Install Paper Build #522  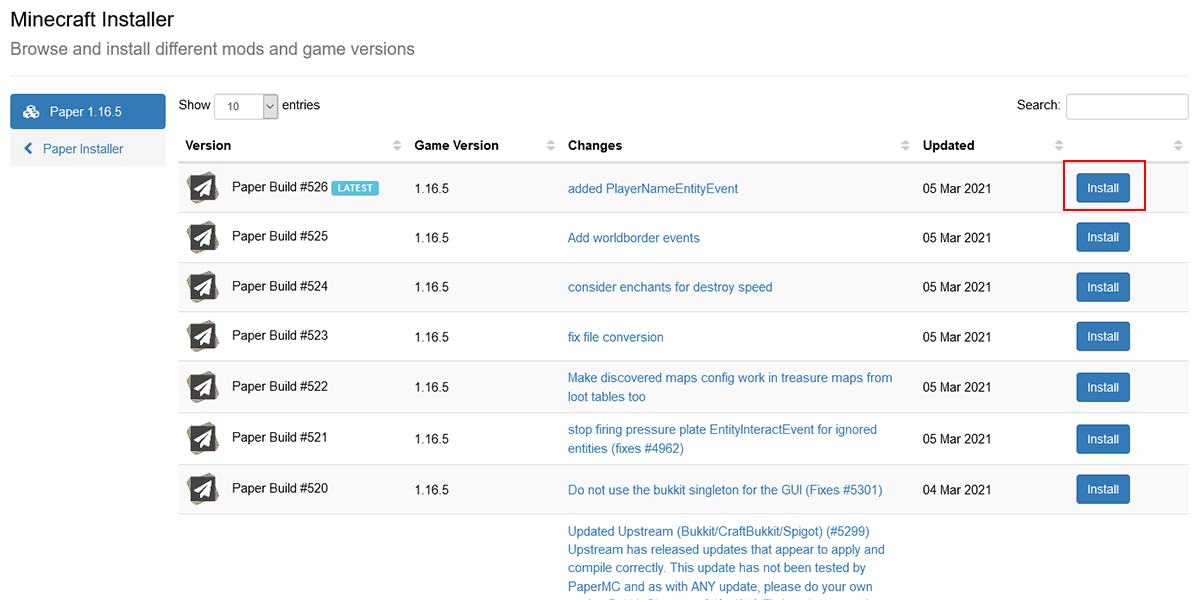click(x=1103, y=387)
